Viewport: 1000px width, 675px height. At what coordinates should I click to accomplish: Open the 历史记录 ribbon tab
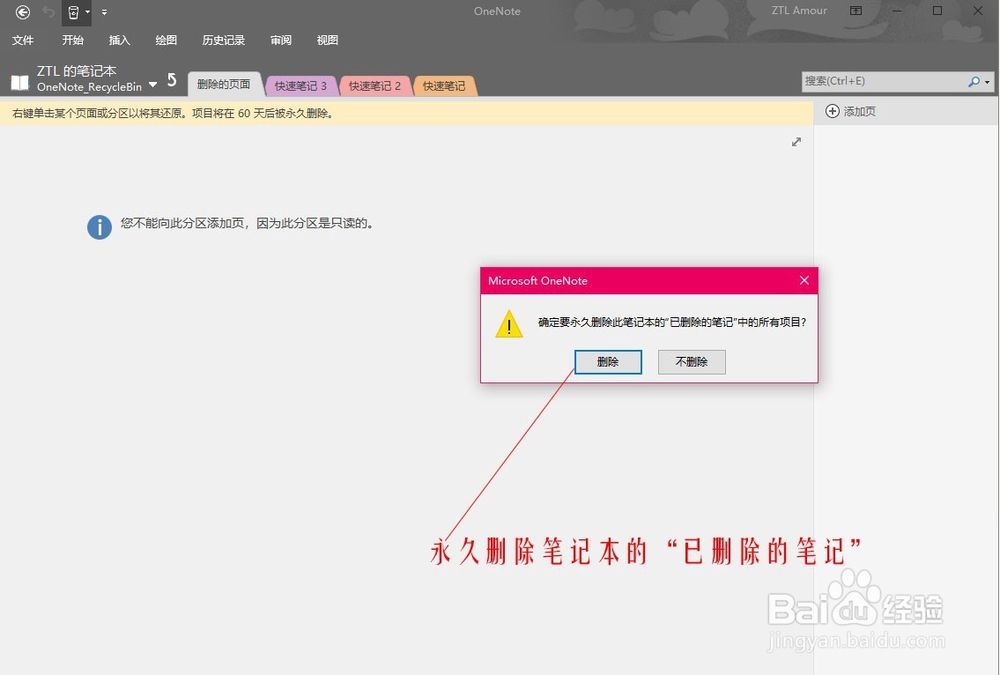223,40
